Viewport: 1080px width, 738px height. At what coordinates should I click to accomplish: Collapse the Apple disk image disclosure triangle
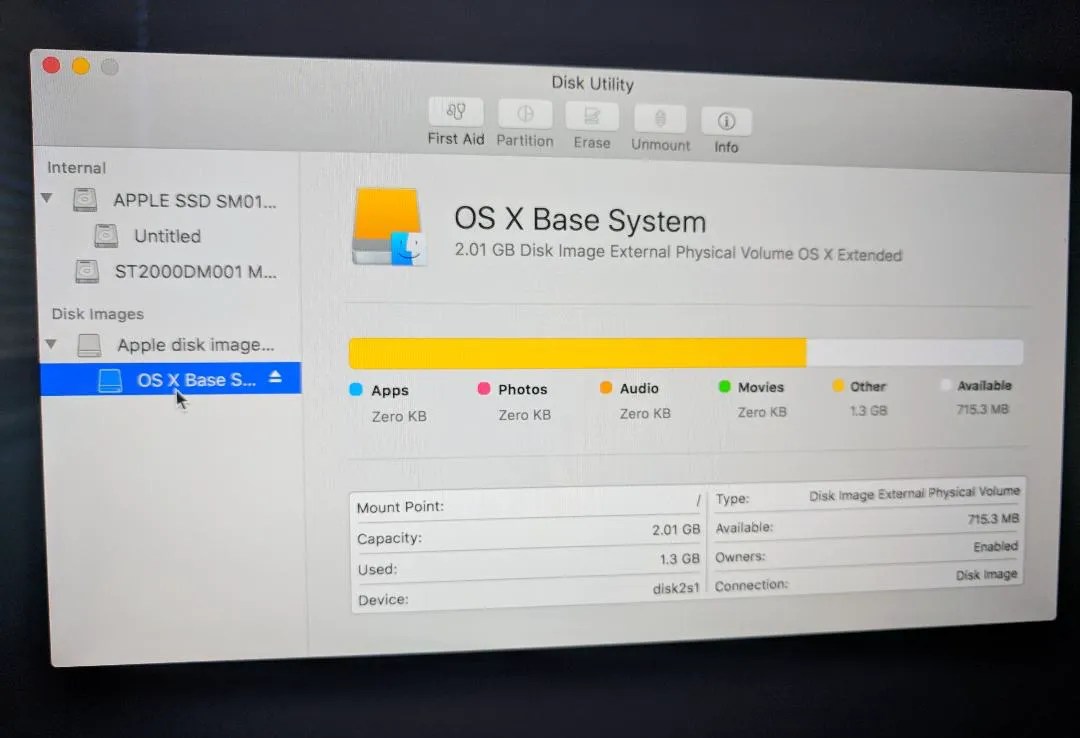[51, 343]
